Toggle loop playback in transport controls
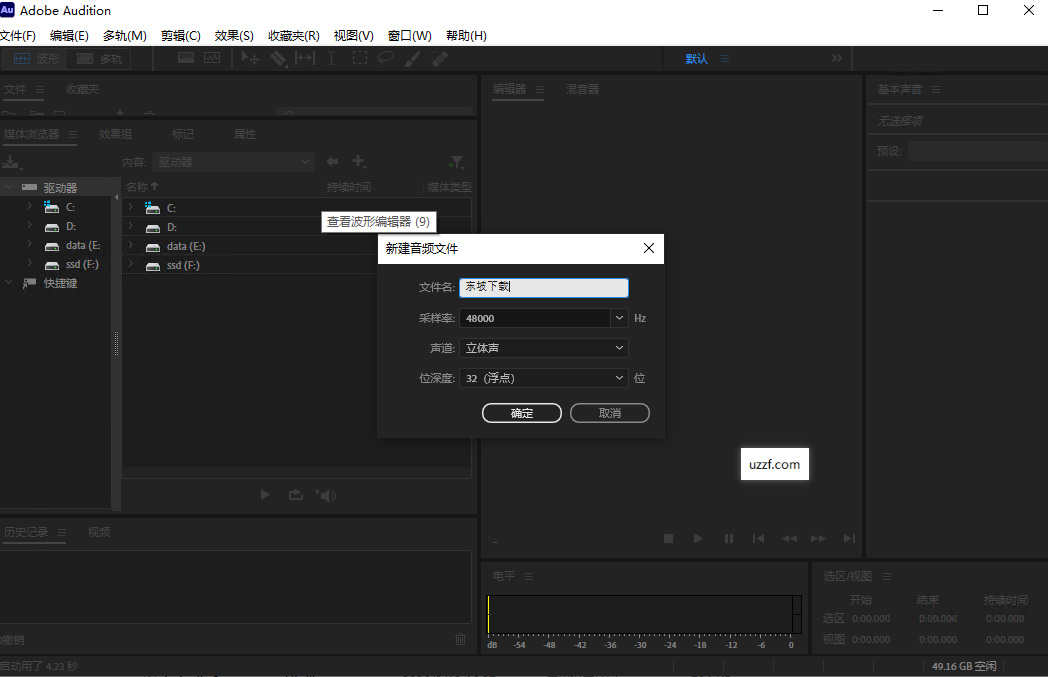The image size is (1048, 677). (296, 494)
